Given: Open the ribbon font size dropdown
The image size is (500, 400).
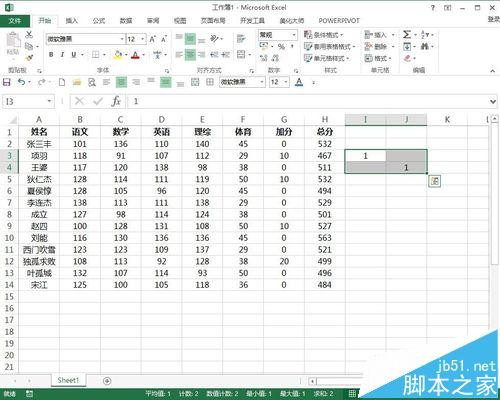Looking at the screenshot, I should click(143, 39).
